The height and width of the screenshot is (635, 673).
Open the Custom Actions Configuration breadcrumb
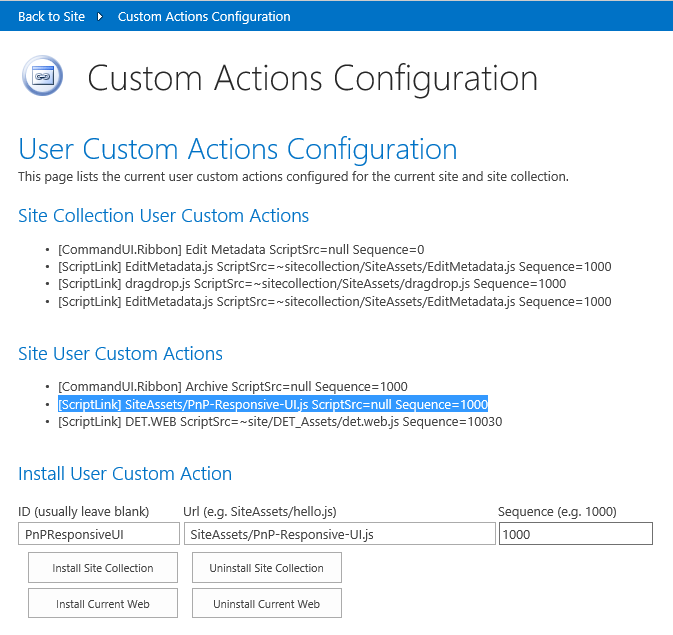(x=204, y=16)
